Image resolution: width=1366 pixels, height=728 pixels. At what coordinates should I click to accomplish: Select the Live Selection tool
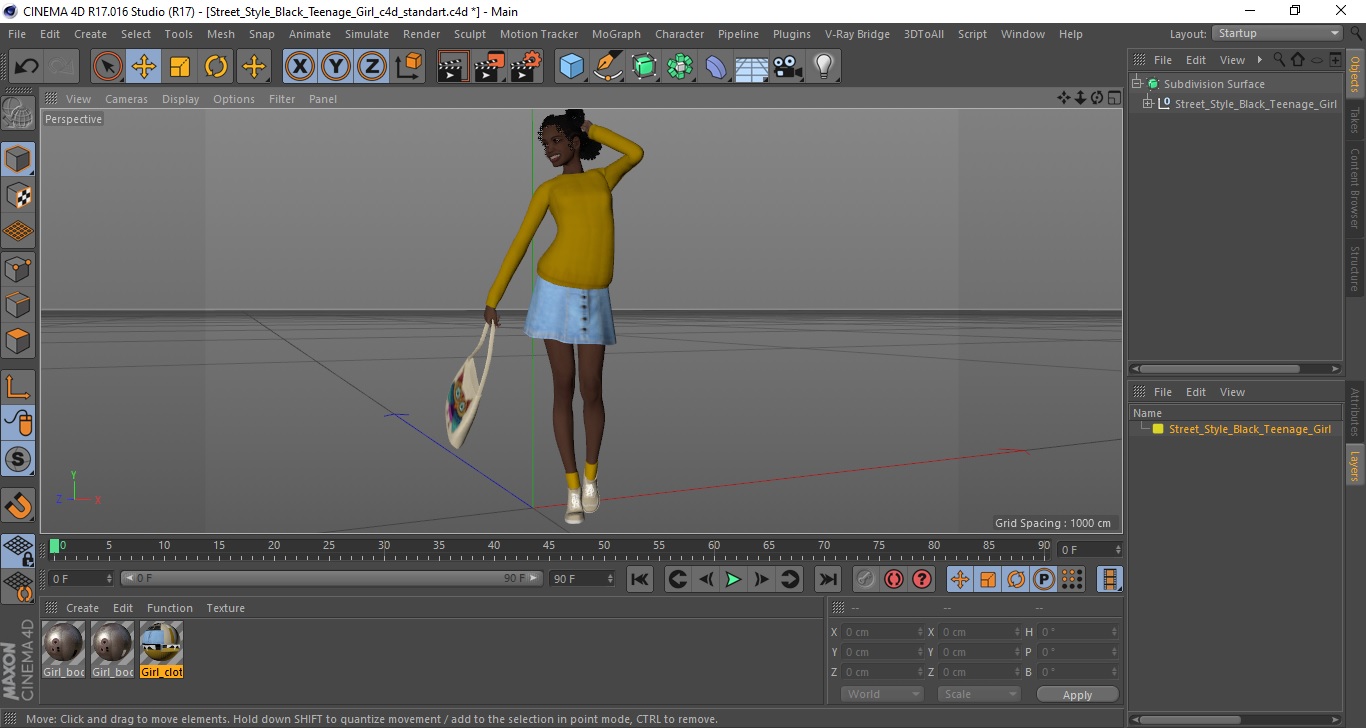pos(108,67)
